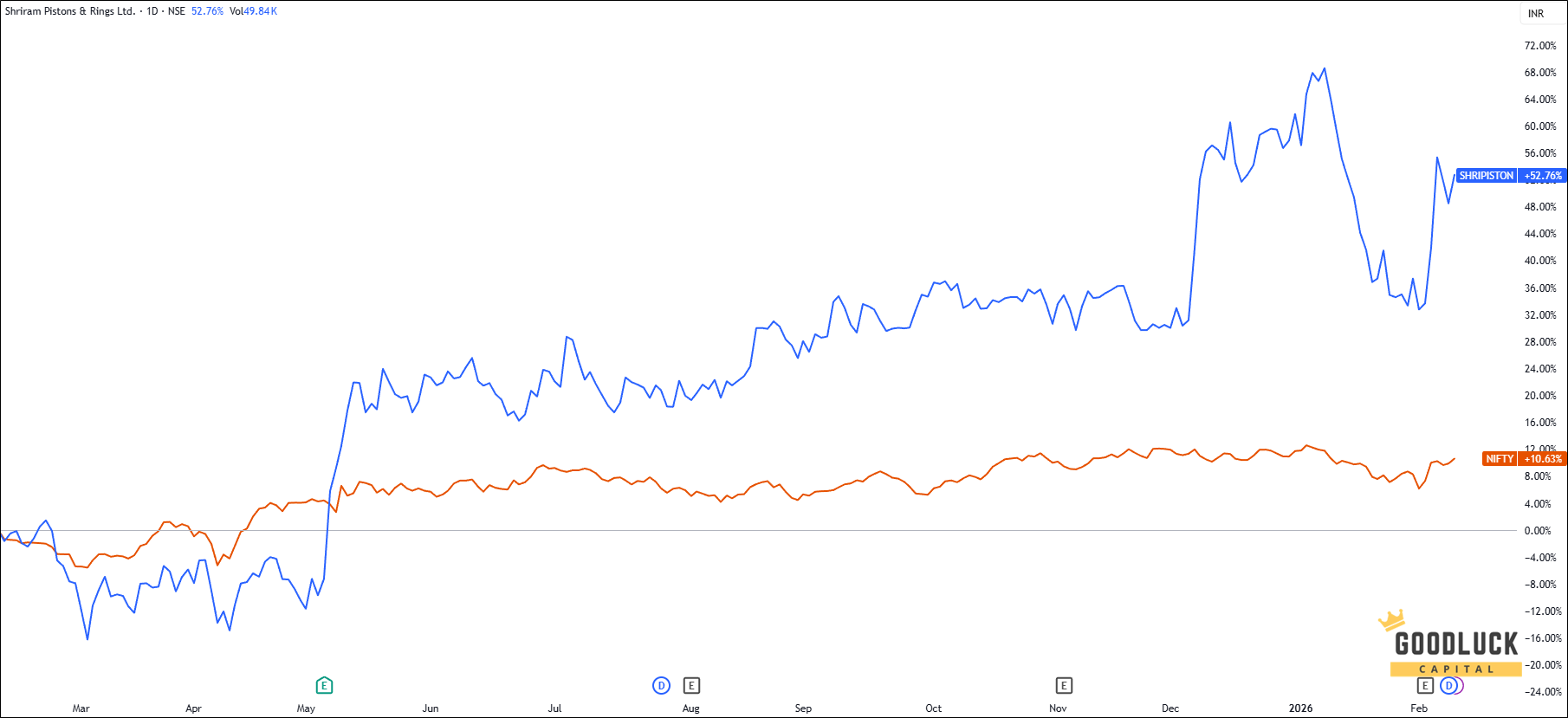Viewport: 1568px width, 718px height.
Task: Click the February earnings 'E' marker
Action: click(x=1425, y=686)
